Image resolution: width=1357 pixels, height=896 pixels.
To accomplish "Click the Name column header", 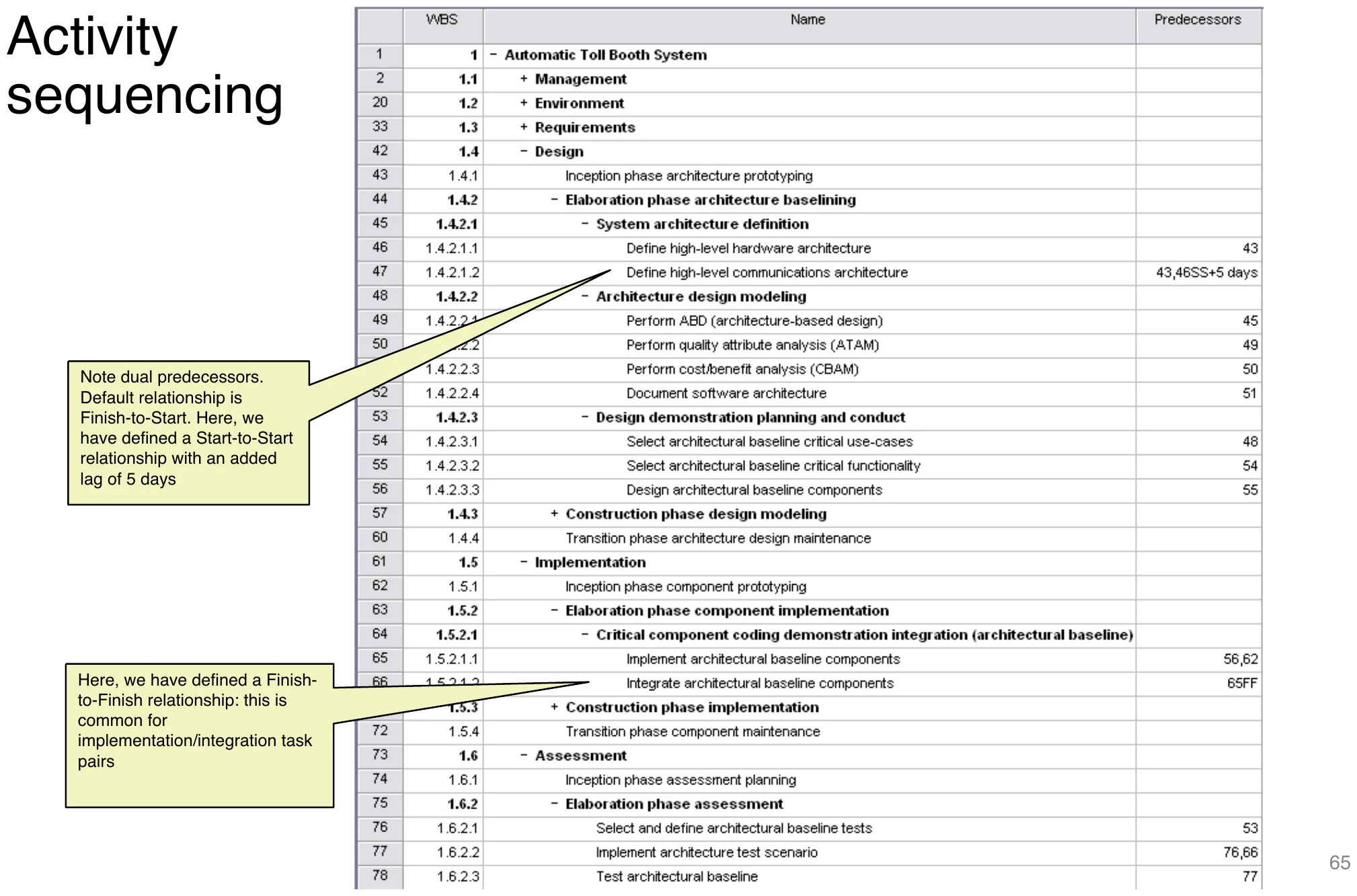I will click(x=809, y=26).
